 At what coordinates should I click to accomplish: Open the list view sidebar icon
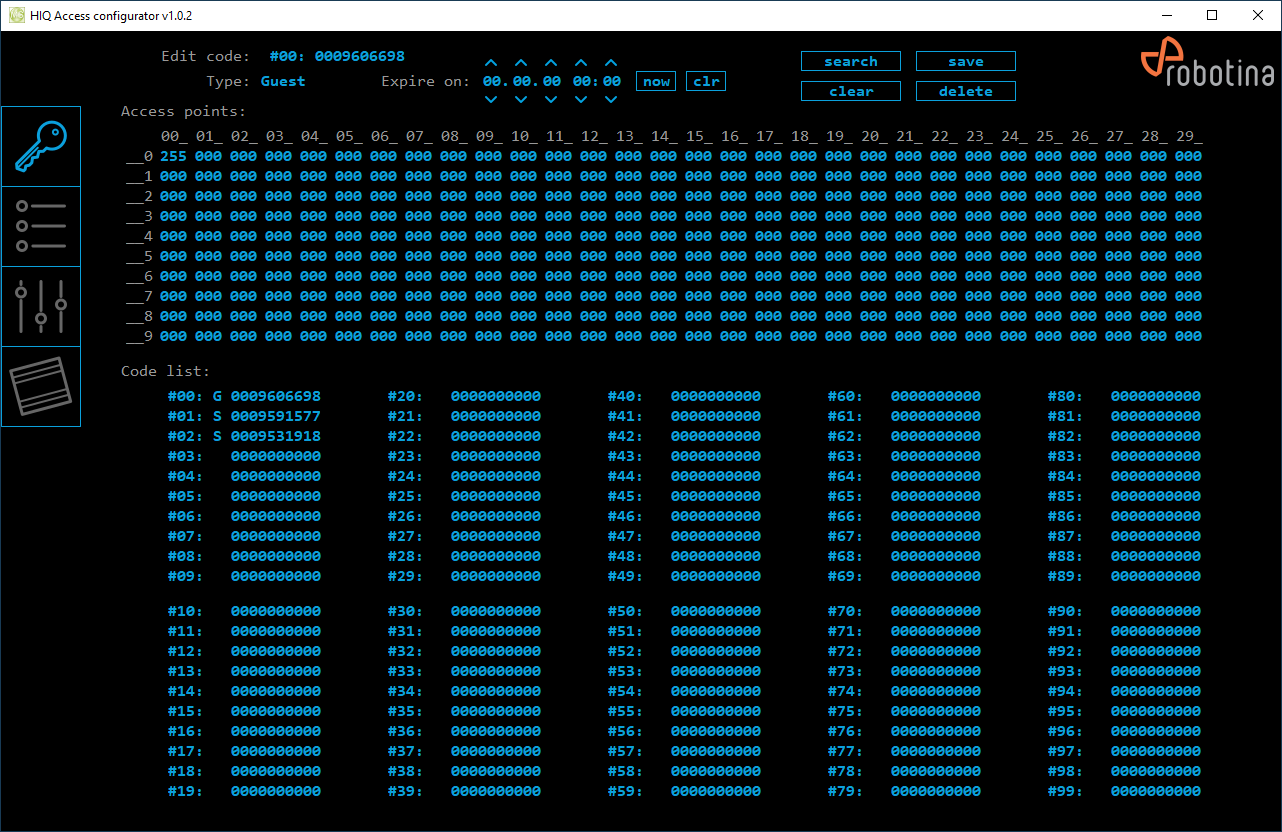40,227
